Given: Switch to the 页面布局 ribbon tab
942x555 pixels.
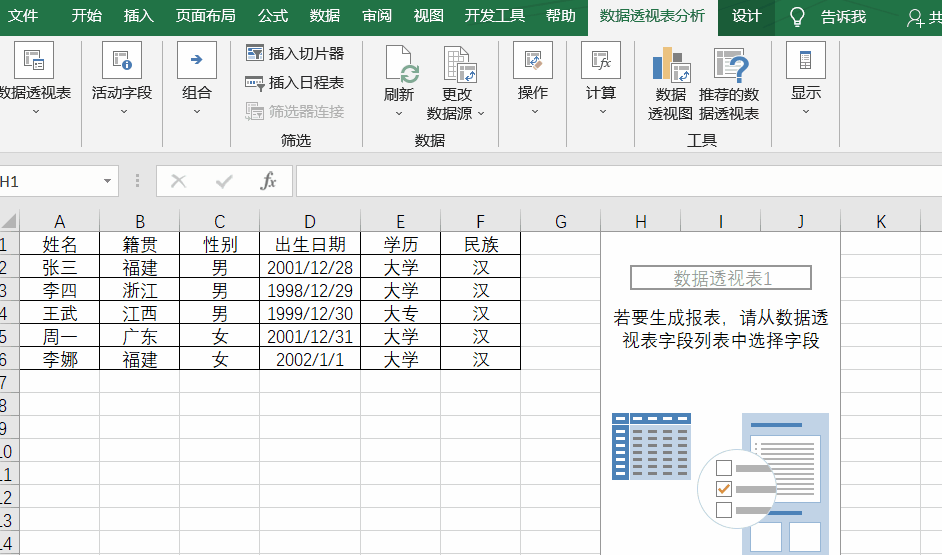Looking at the screenshot, I should [x=205, y=16].
